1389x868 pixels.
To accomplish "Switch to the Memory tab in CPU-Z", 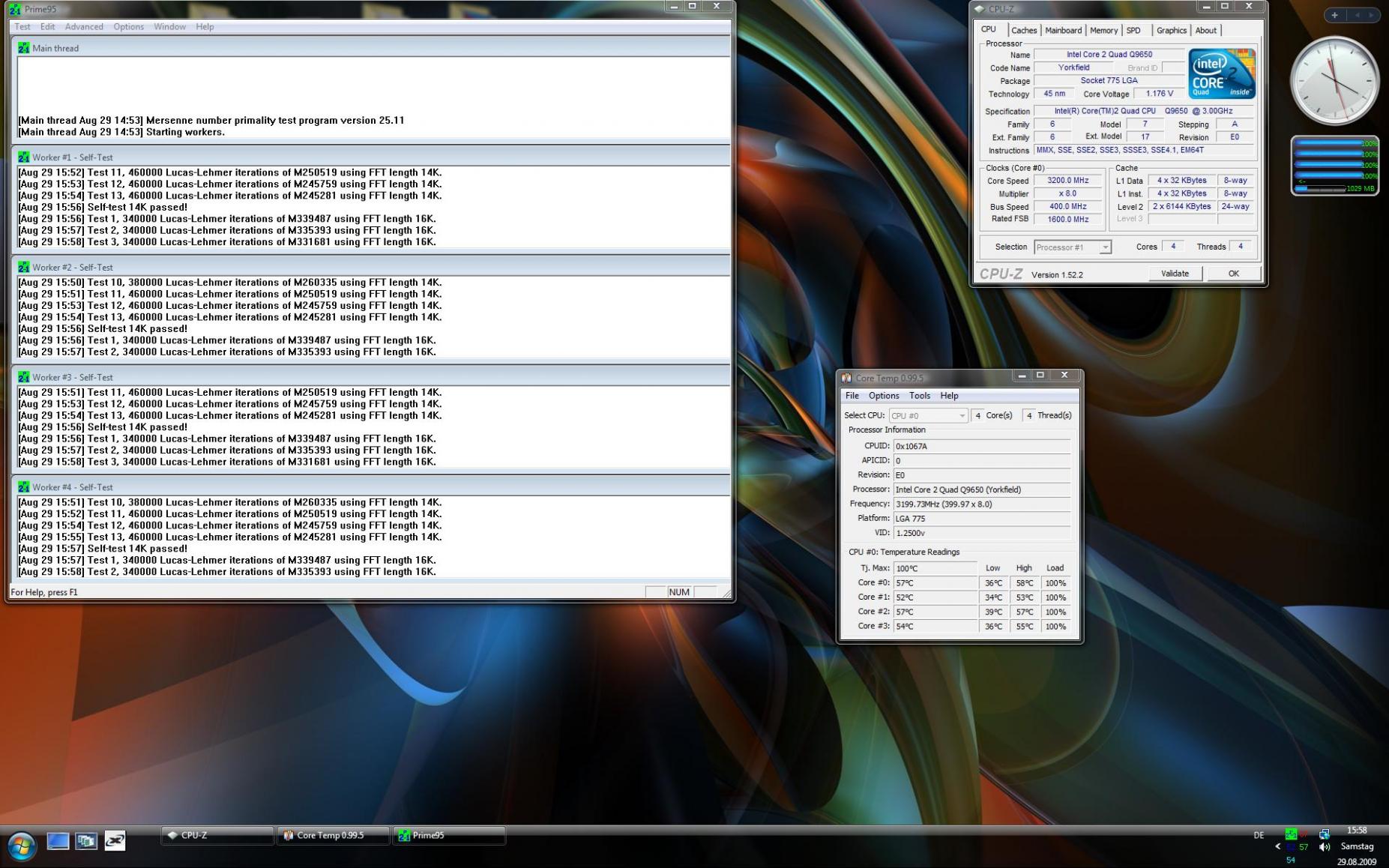I will point(1103,31).
